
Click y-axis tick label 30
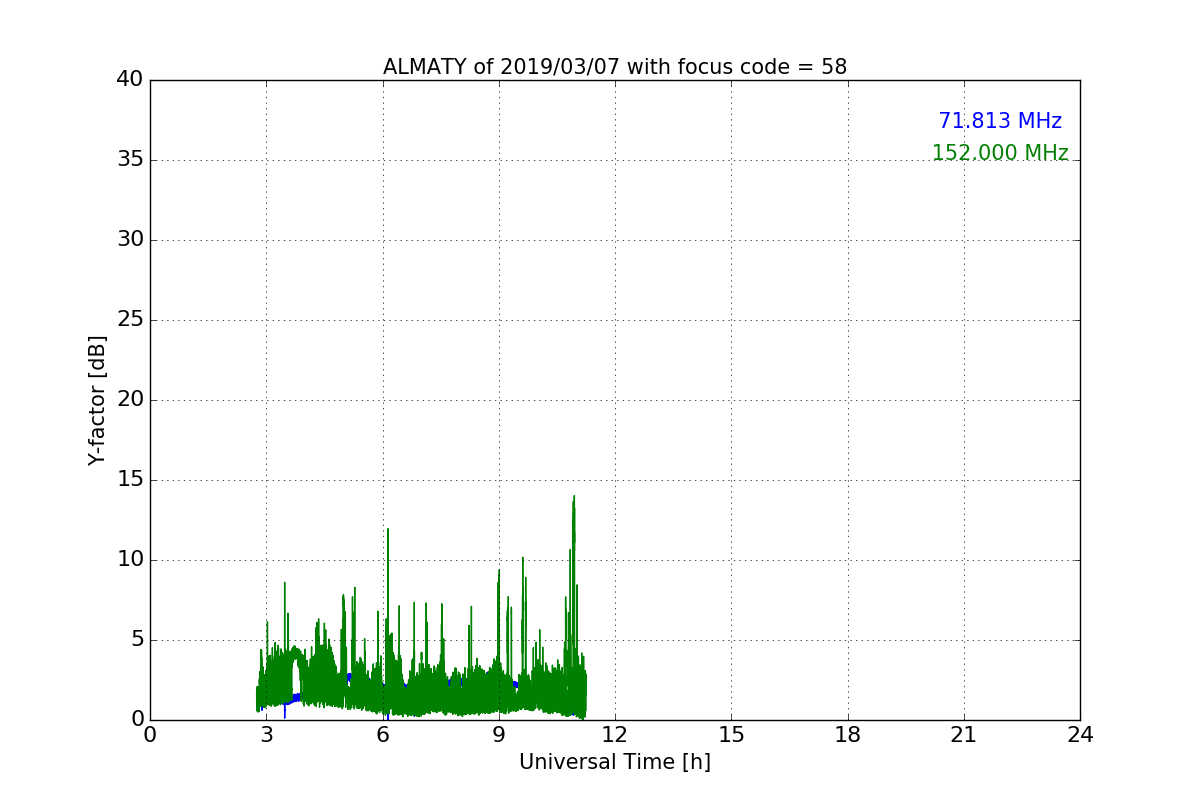click(130, 240)
